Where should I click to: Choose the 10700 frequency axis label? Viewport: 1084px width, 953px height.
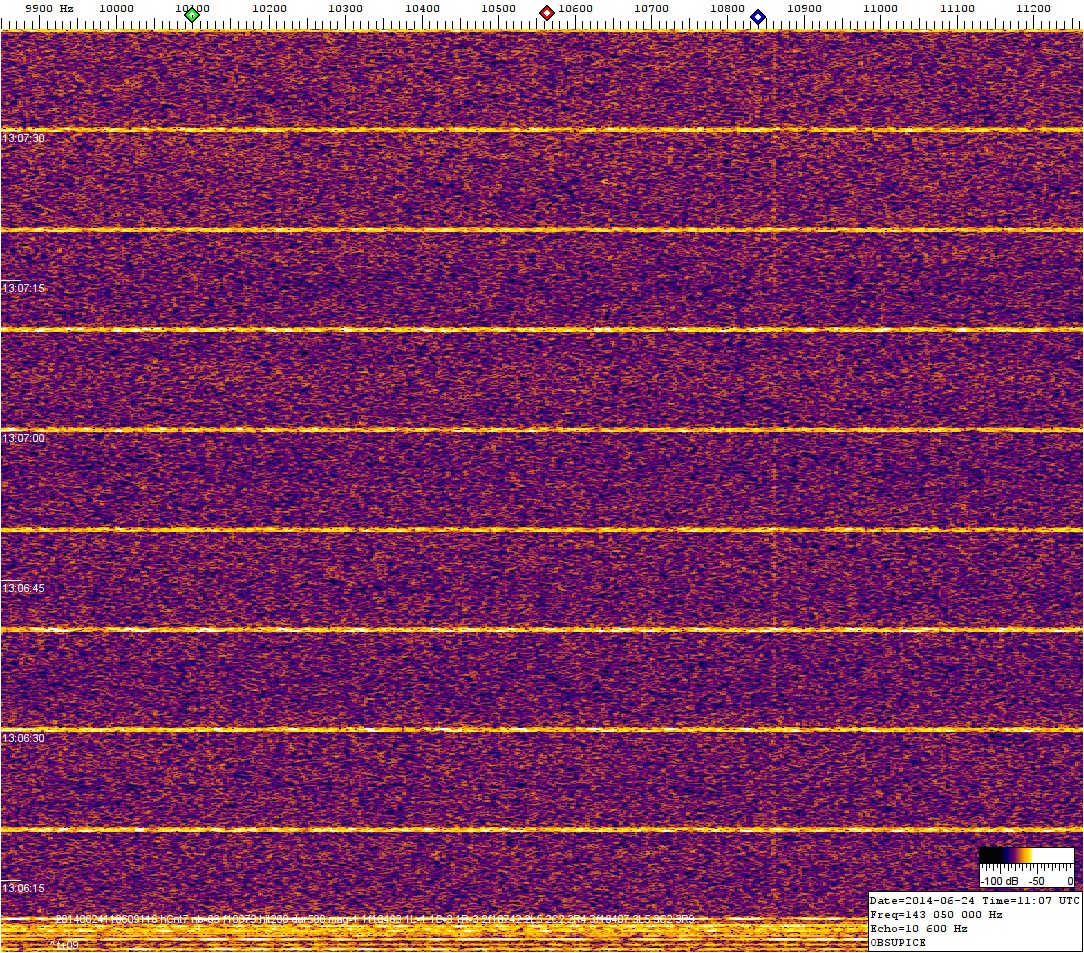(651, 8)
